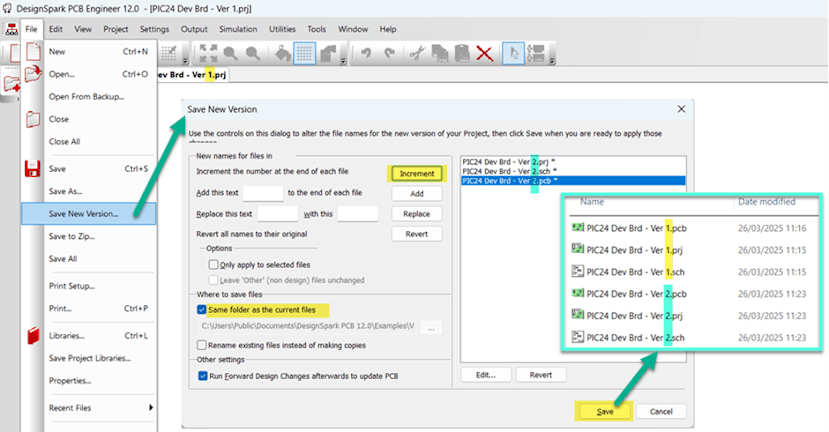
Task: Expand the Recent Files submenu arrow
Action: (151, 408)
